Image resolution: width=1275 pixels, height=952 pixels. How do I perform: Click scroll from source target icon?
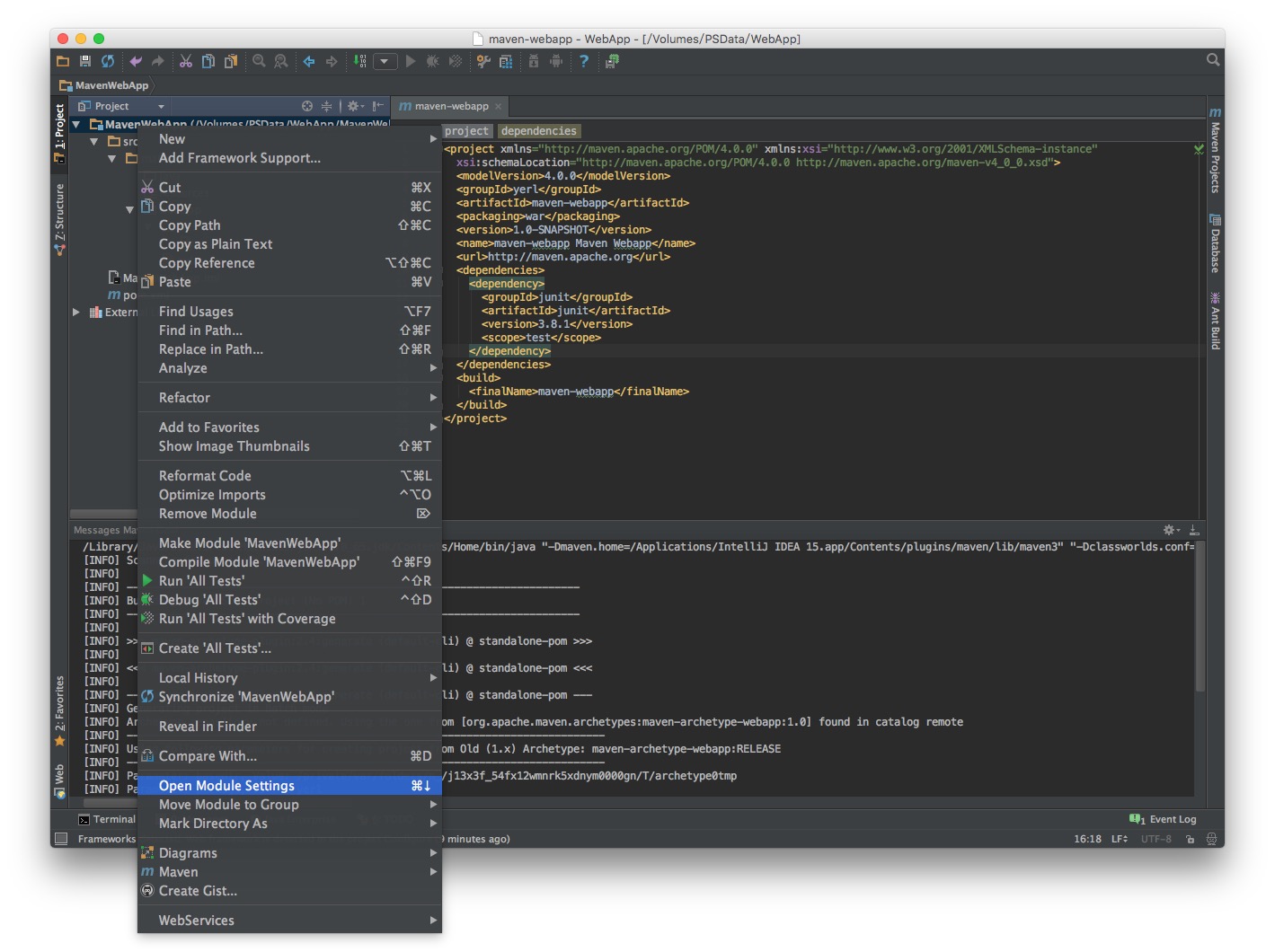coord(307,106)
